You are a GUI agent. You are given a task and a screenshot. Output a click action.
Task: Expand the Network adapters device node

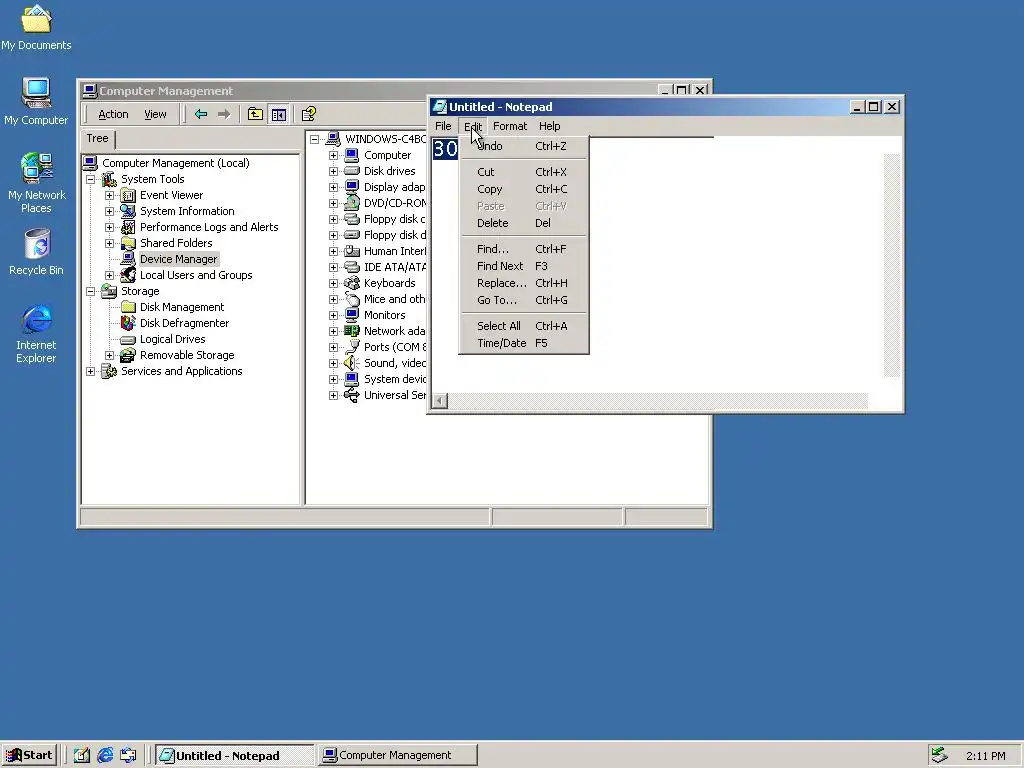[x=334, y=331]
